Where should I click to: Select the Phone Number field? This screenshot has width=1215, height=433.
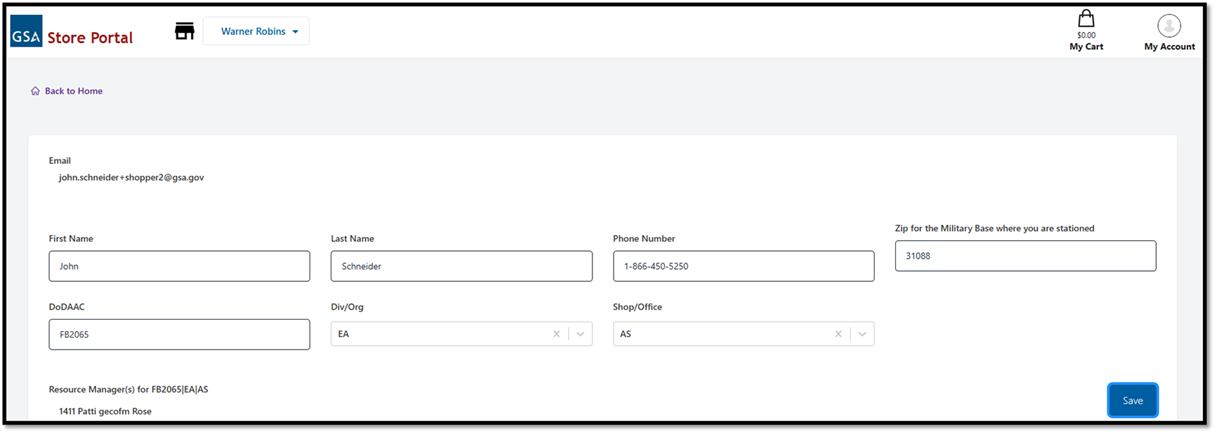pos(743,266)
